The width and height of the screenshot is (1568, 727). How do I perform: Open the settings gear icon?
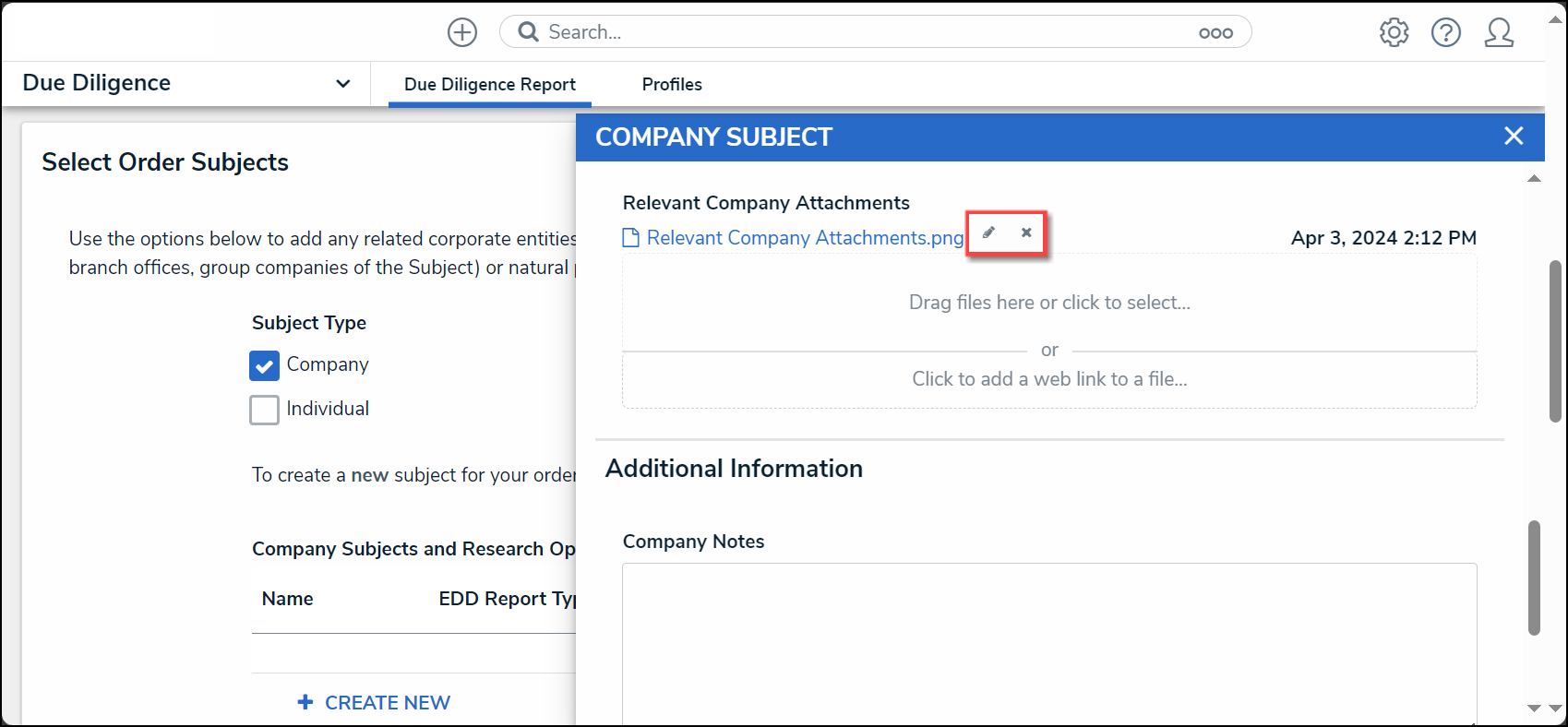1394,32
